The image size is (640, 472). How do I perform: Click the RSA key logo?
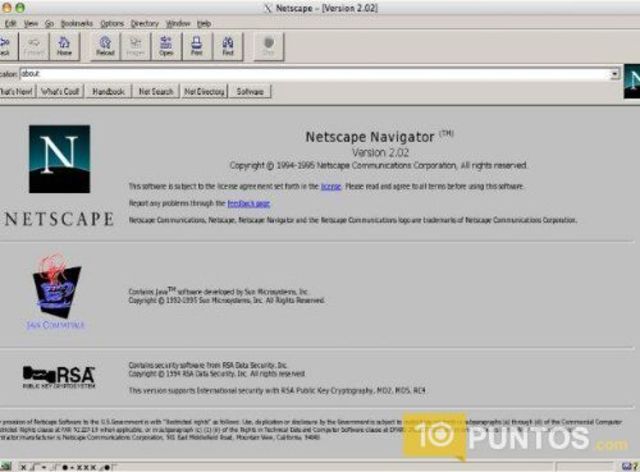coord(59,376)
